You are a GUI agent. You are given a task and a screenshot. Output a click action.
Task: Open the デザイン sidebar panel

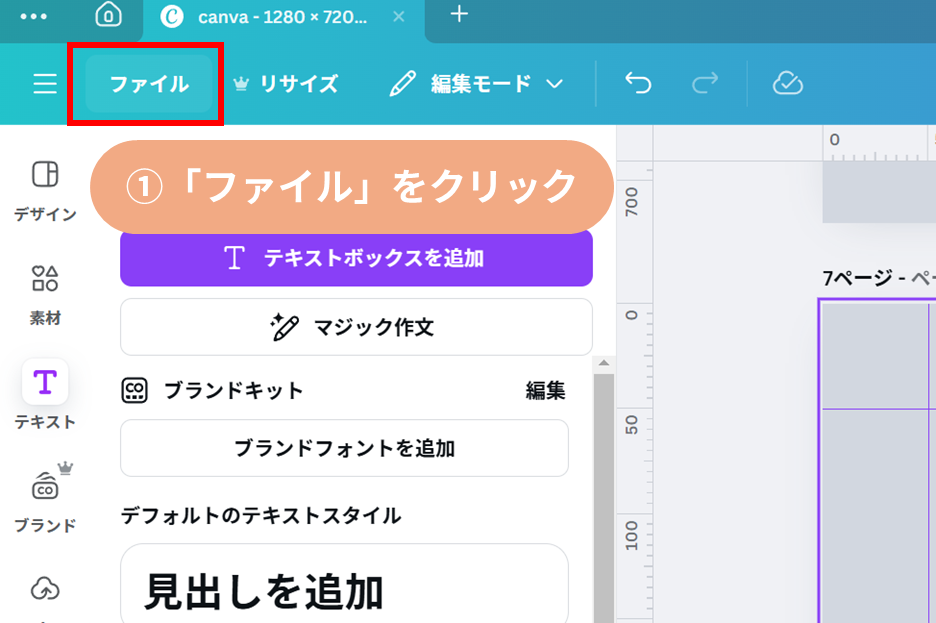(x=45, y=190)
